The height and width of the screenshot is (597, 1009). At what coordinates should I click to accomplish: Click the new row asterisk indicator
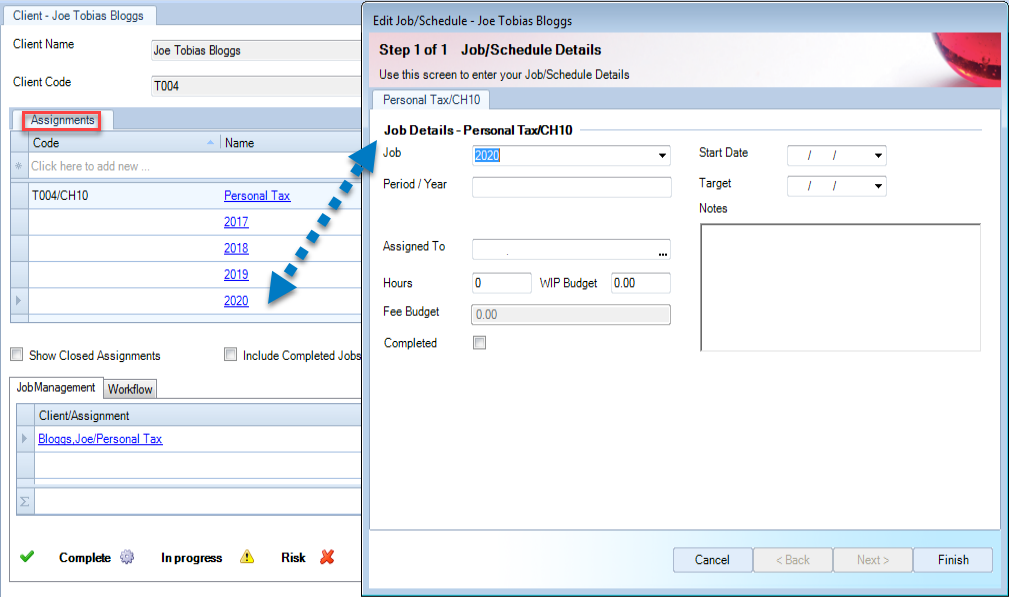pos(19,166)
